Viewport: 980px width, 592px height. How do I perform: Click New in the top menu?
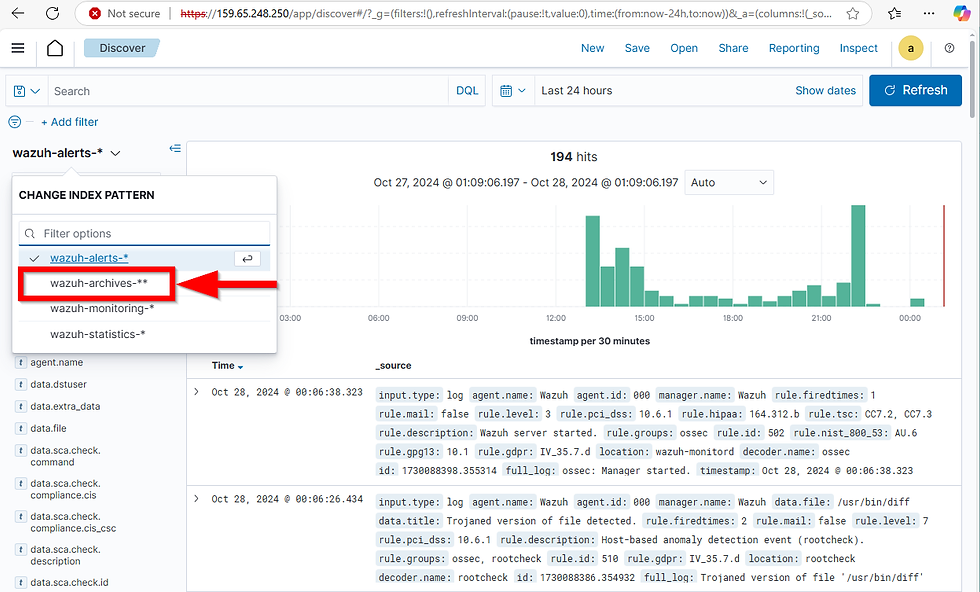tap(592, 48)
